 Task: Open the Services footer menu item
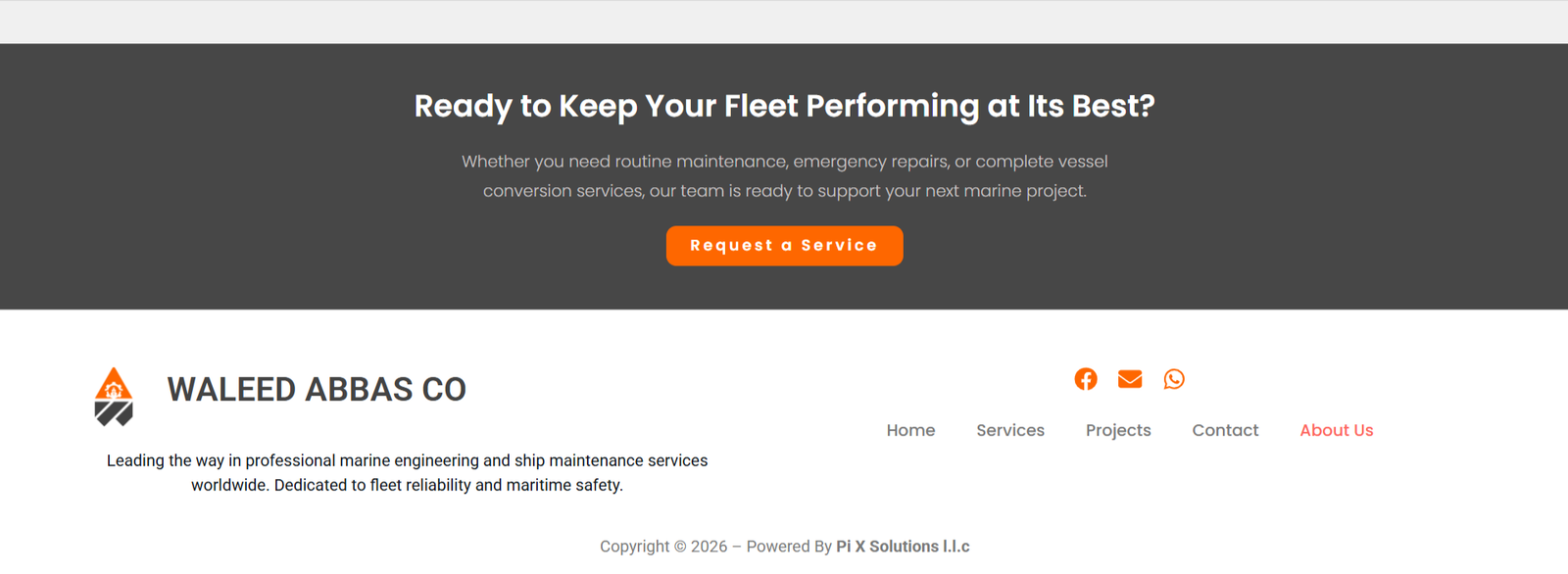[x=1010, y=430]
